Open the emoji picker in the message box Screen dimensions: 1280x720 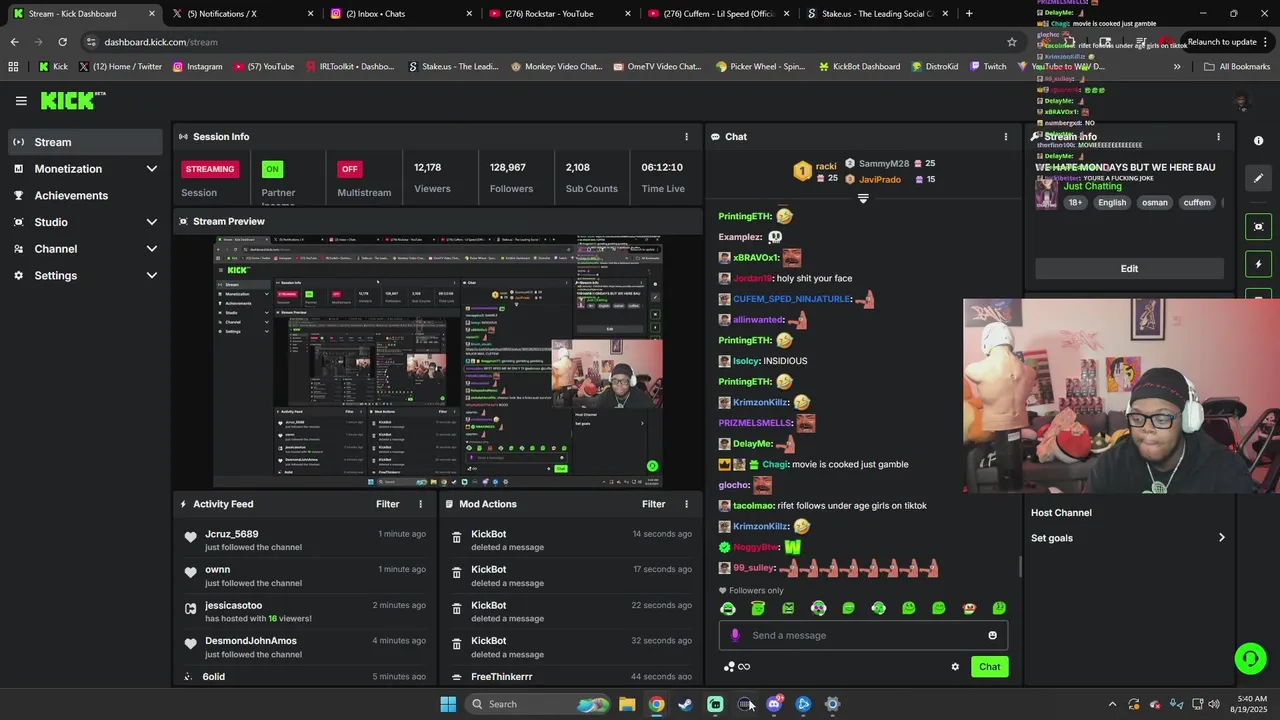click(992, 635)
